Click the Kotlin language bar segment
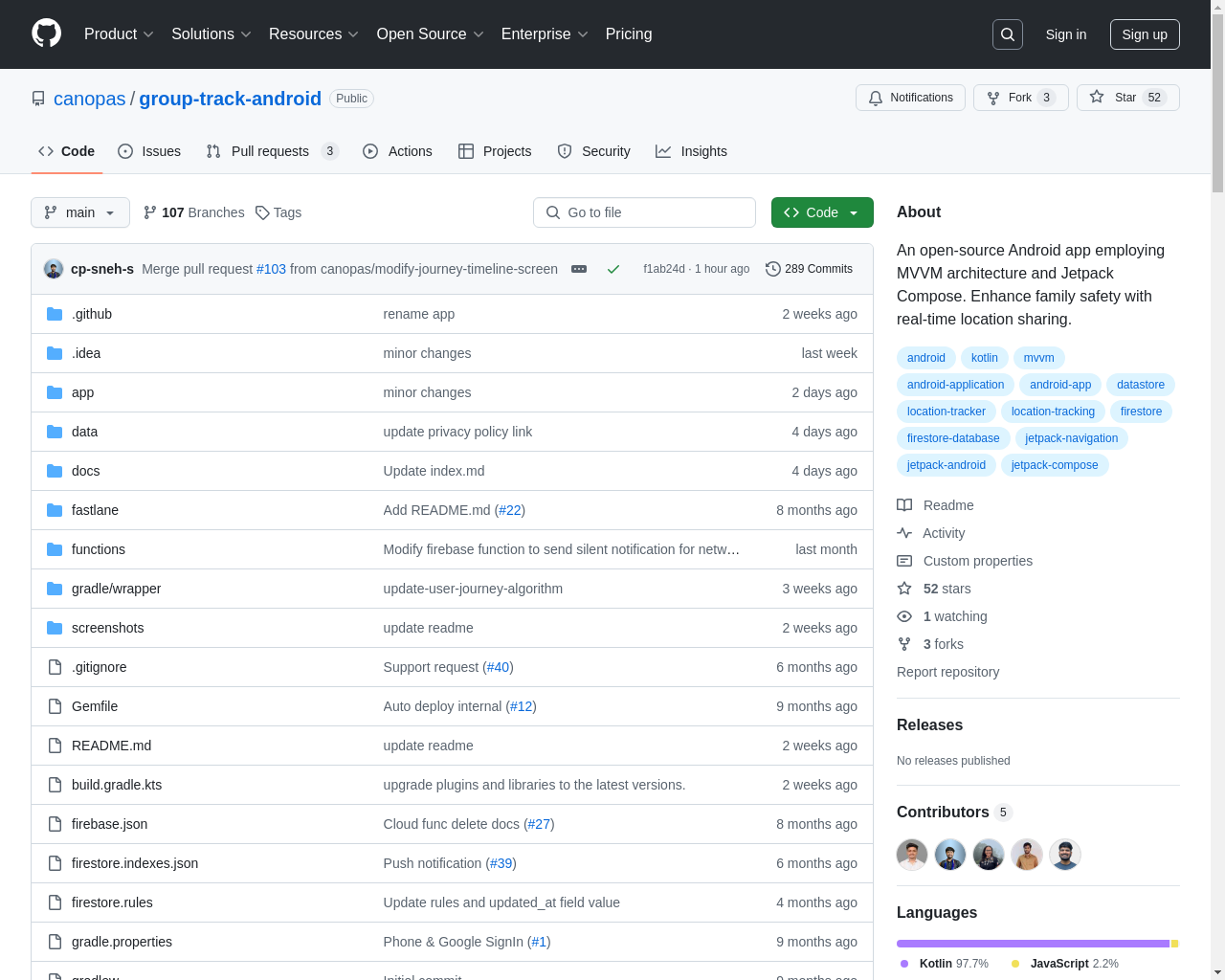The image size is (1225, 980). click(1033, 944)
